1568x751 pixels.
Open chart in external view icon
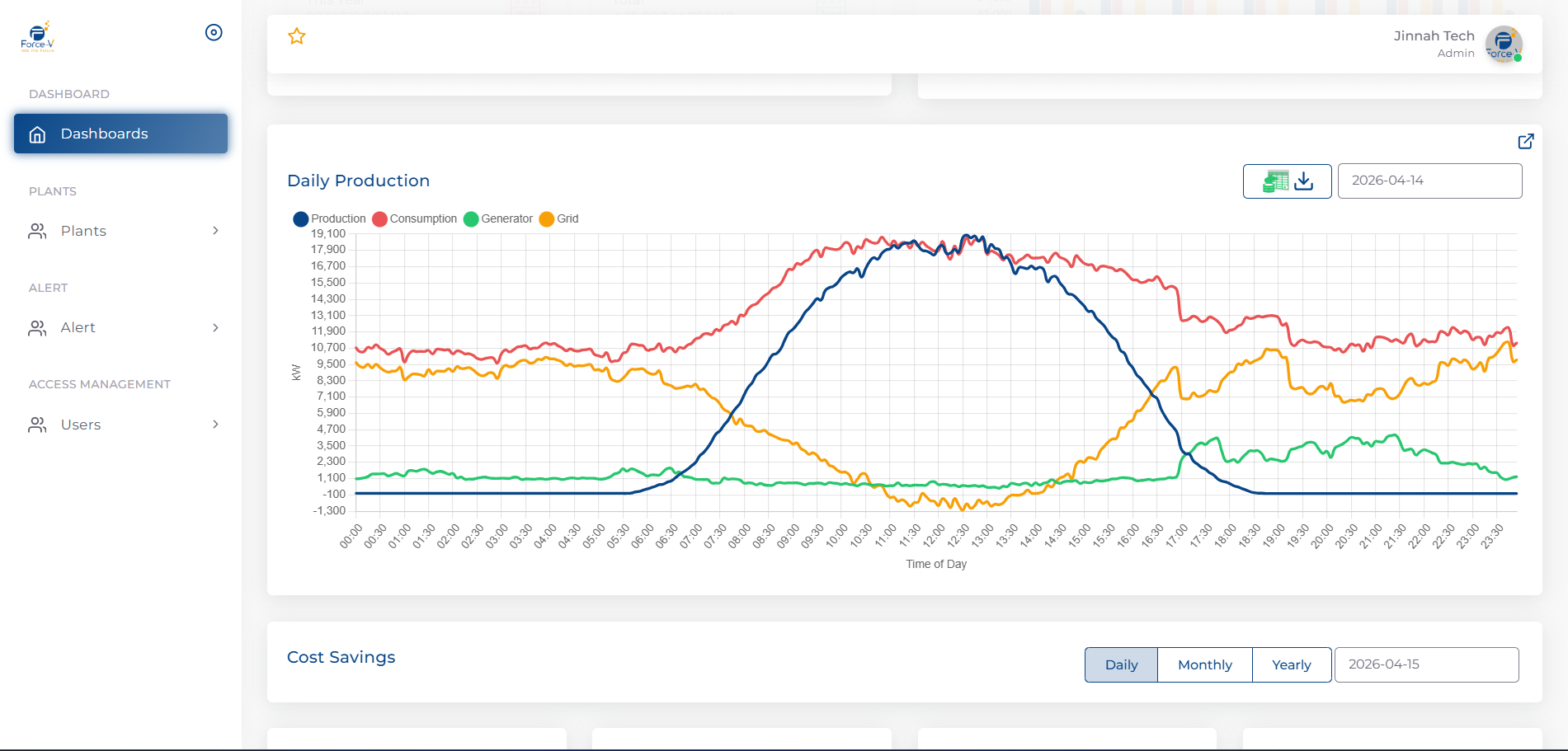(x=1526, y=141)
